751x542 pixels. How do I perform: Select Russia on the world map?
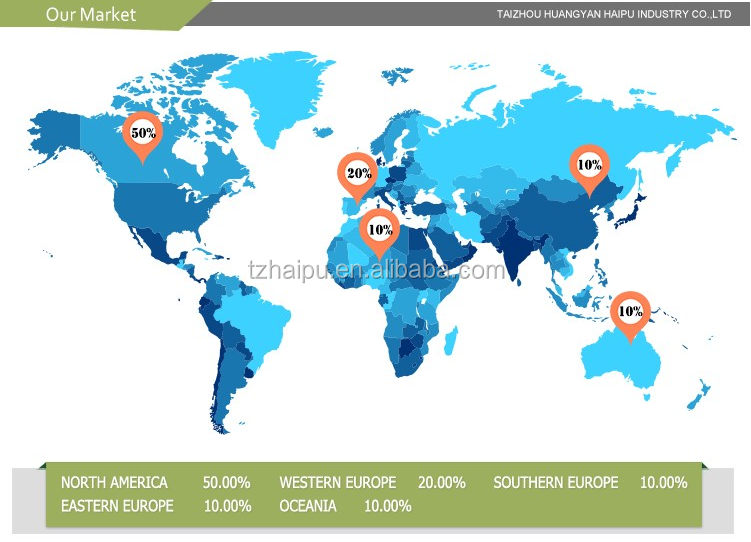[x=560, y=110]
